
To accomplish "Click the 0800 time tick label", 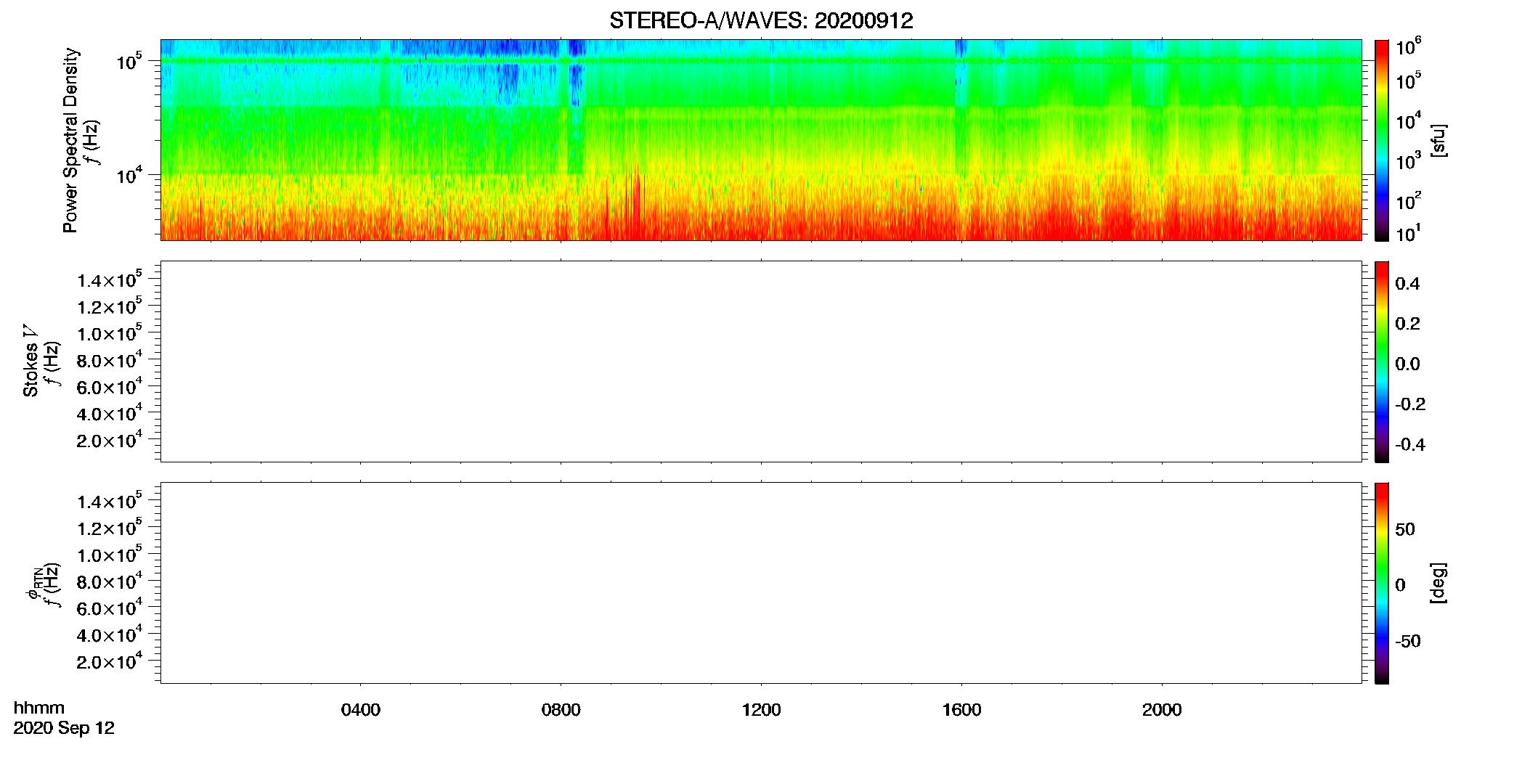I will point(561,710).
